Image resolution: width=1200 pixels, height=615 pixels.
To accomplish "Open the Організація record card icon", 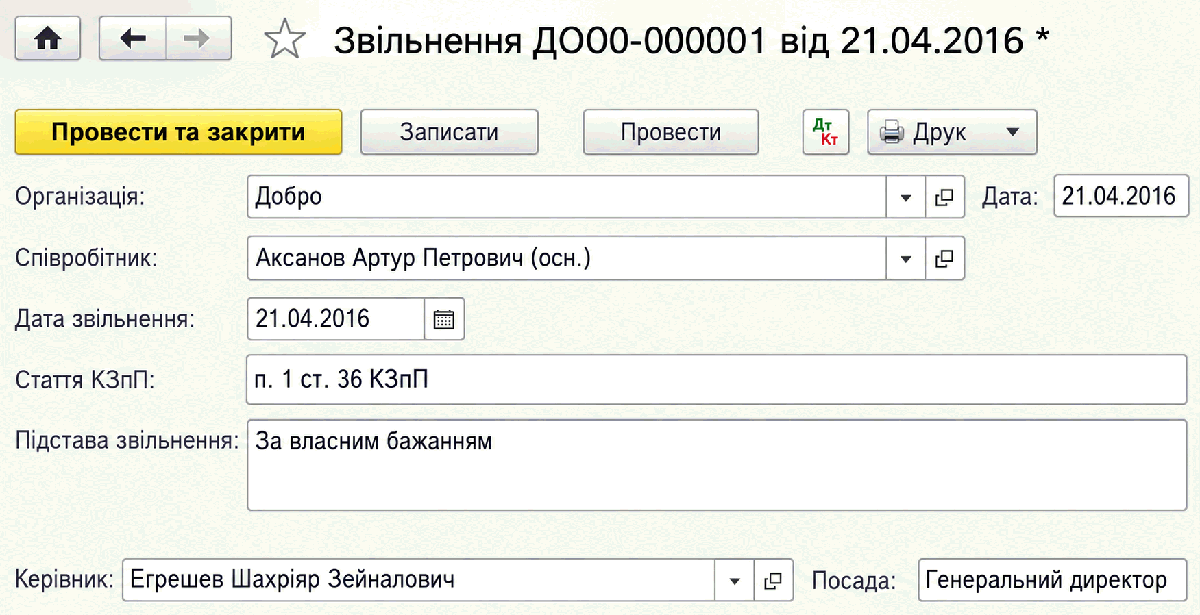I will 945,198.
